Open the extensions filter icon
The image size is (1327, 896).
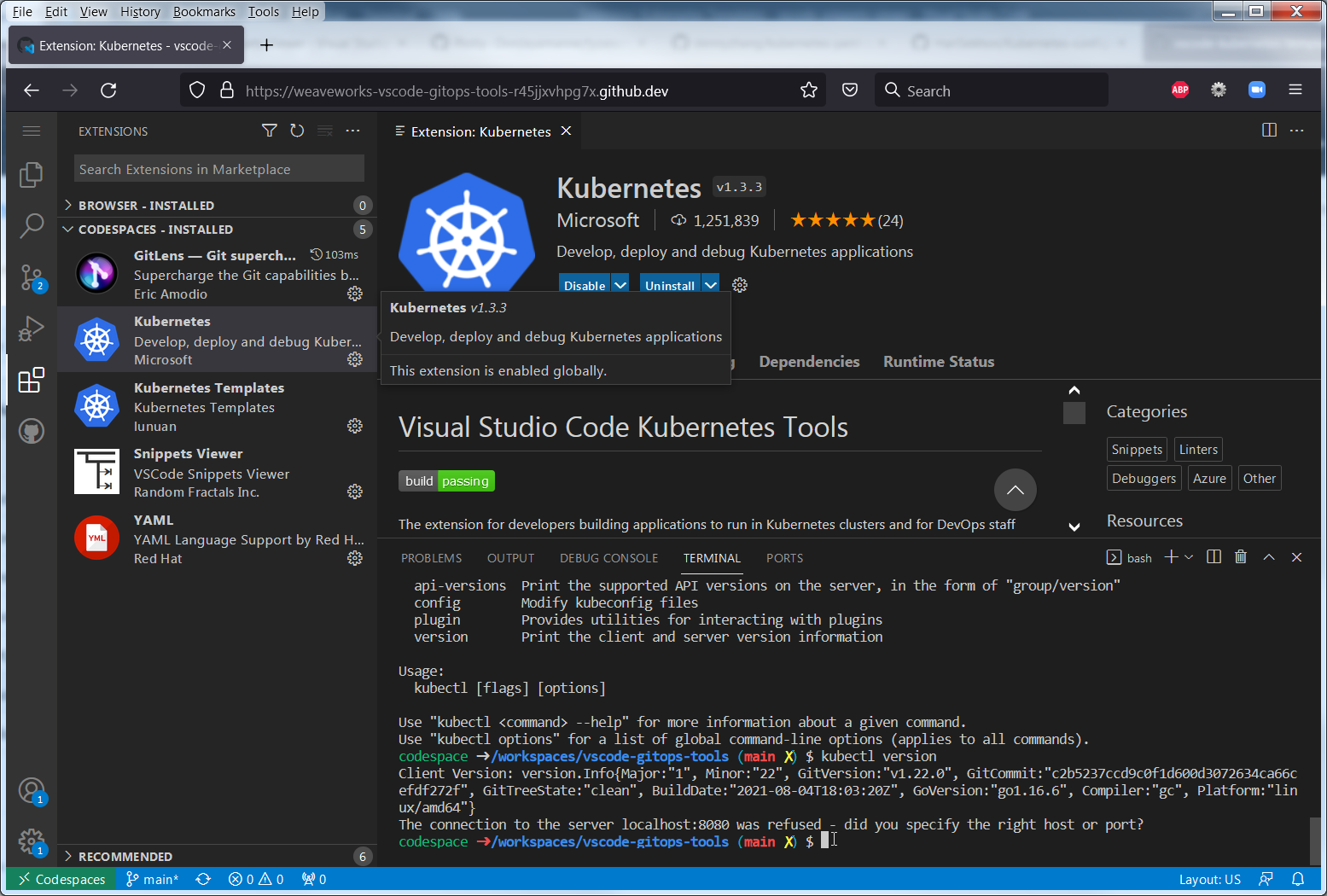(x=269, y=131)
